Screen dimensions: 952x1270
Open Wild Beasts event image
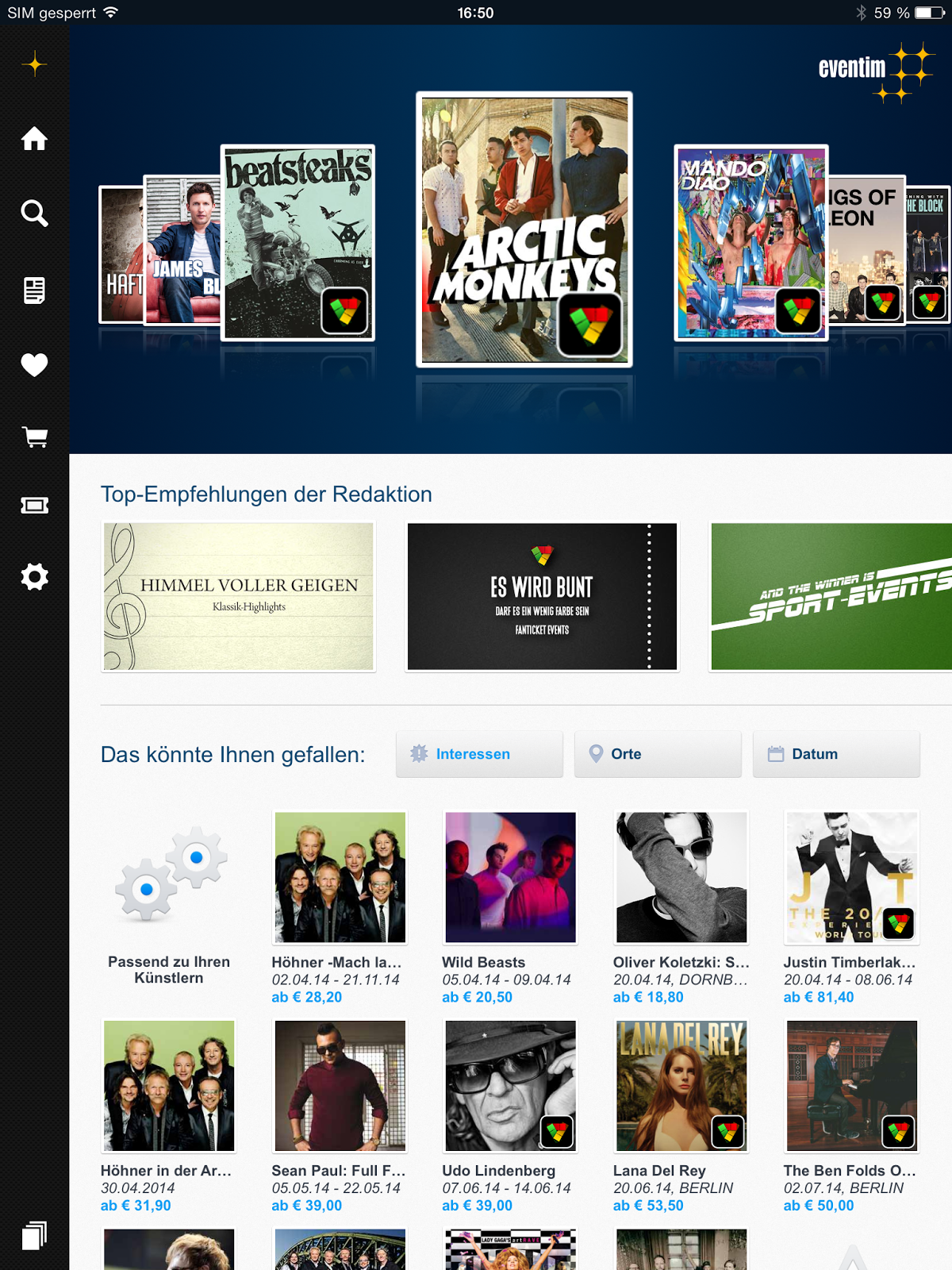click(510, 877)
